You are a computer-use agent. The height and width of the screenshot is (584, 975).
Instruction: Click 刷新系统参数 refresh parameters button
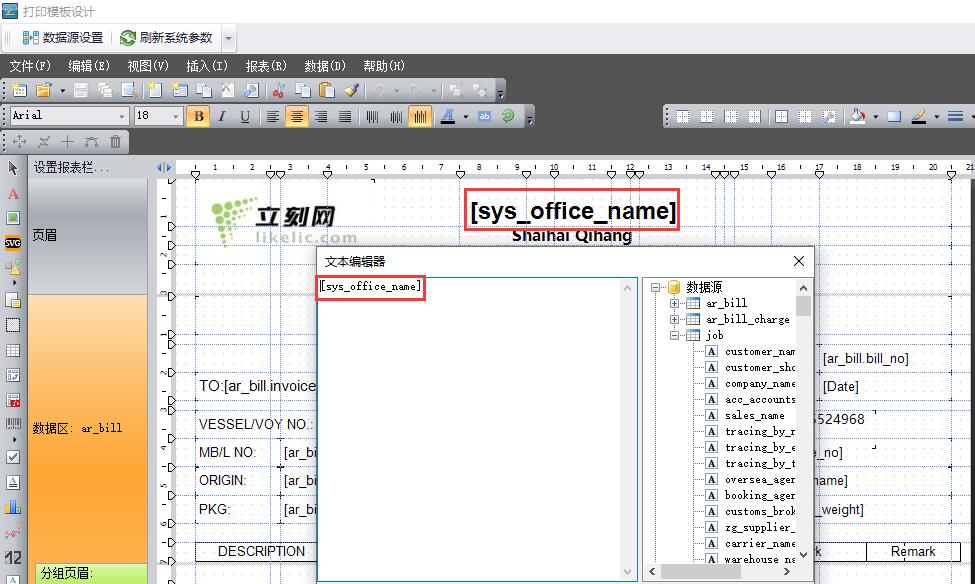point(167,38)
